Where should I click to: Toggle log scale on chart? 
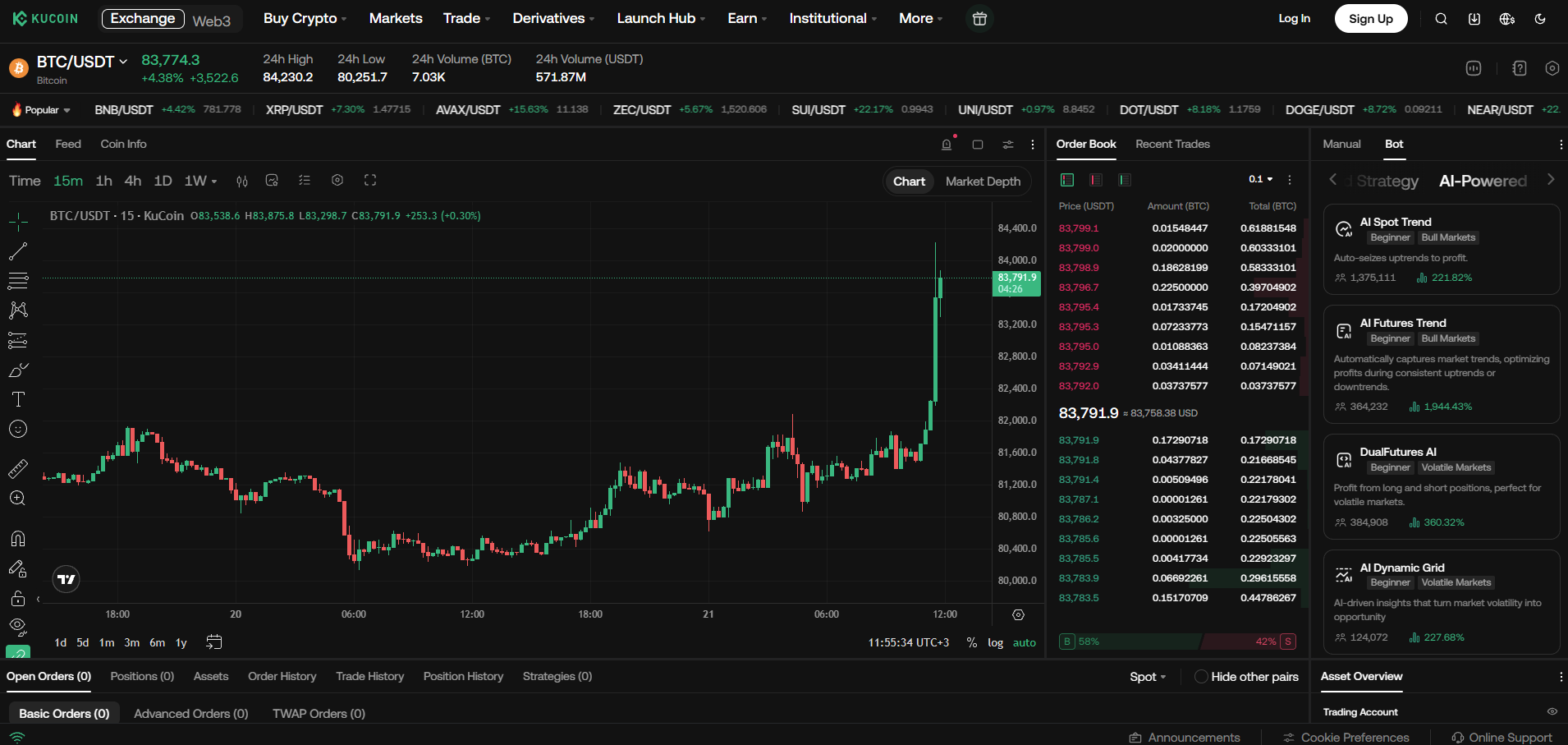click(x=995, y=643)
